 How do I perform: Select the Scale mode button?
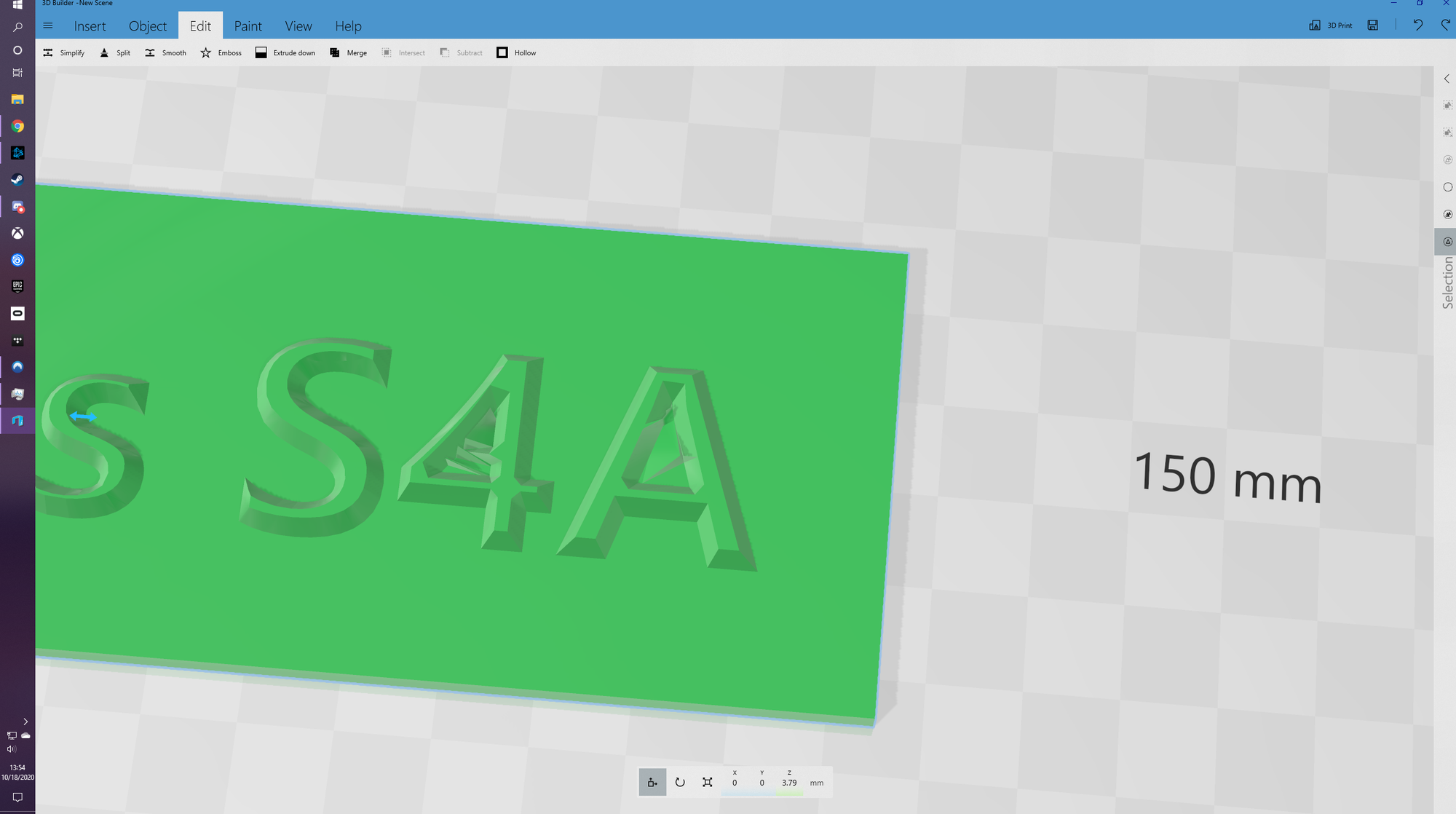click(707, 782)
